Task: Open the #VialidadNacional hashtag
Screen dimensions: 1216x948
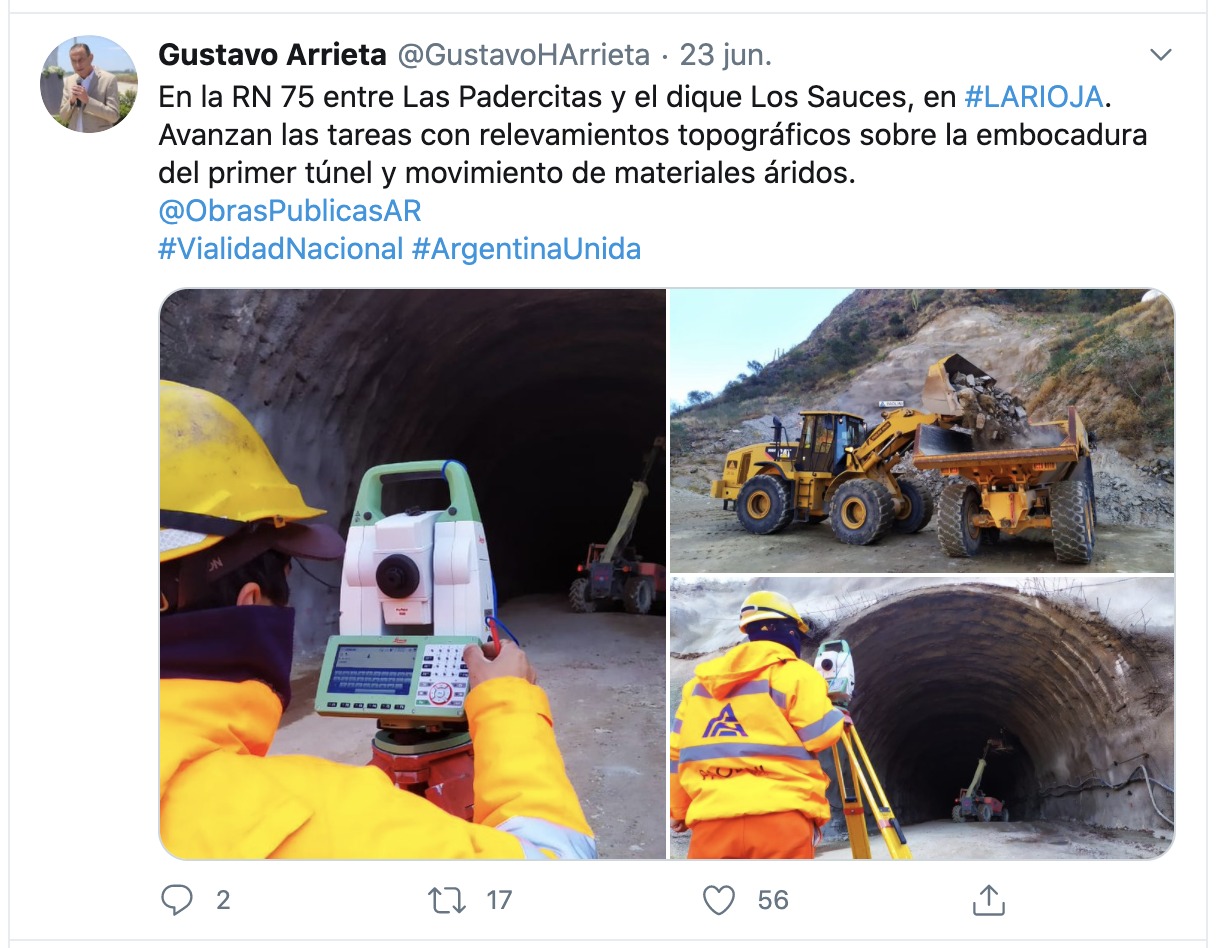Action: tap(281, 249)
